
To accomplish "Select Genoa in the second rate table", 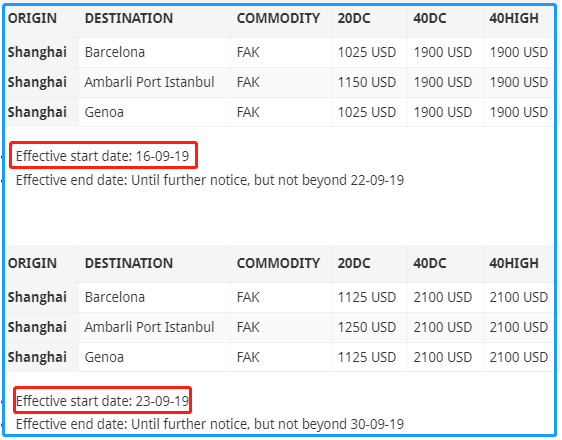I will coord(104,358).
